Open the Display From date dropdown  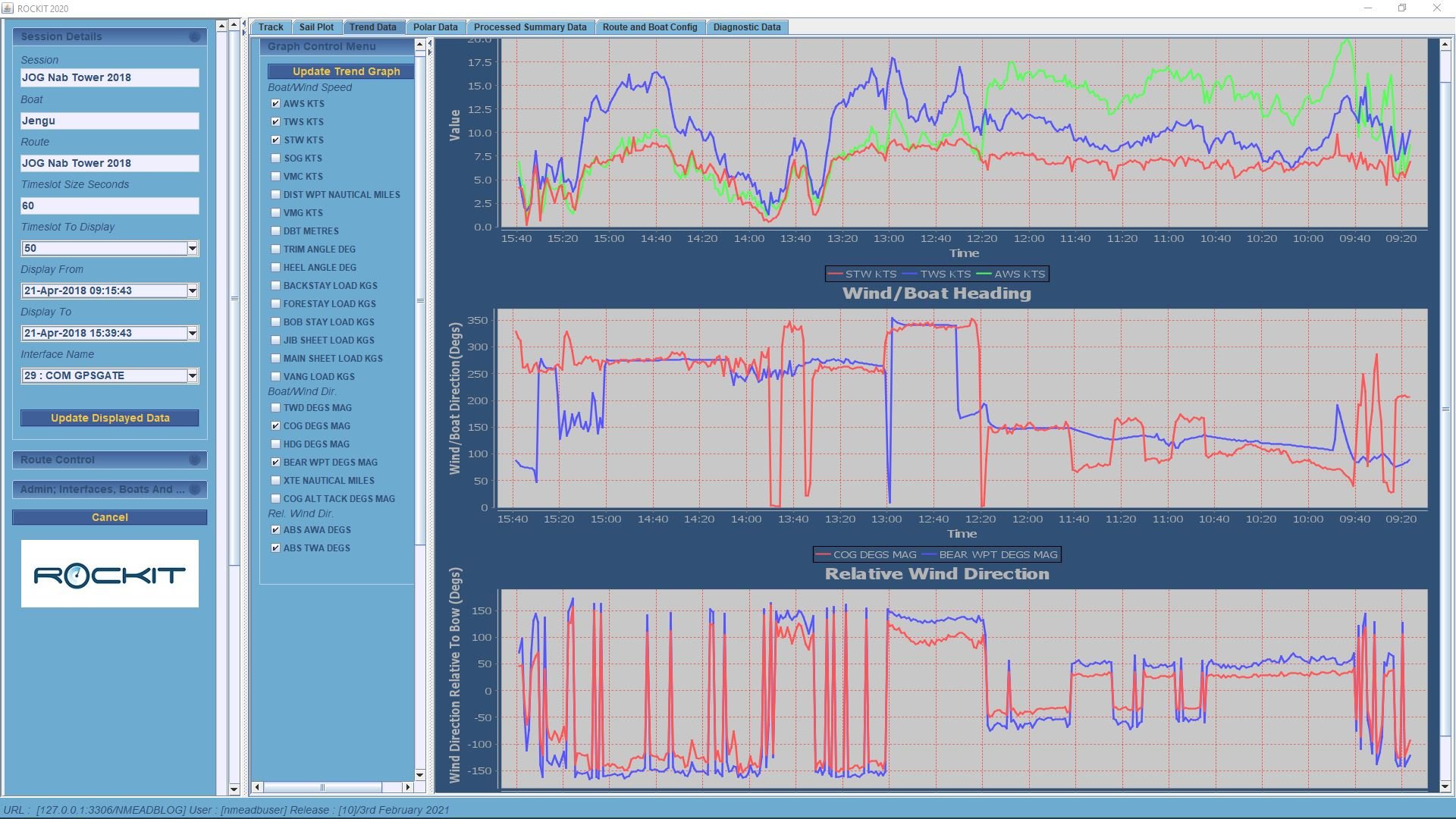[192, 290]
